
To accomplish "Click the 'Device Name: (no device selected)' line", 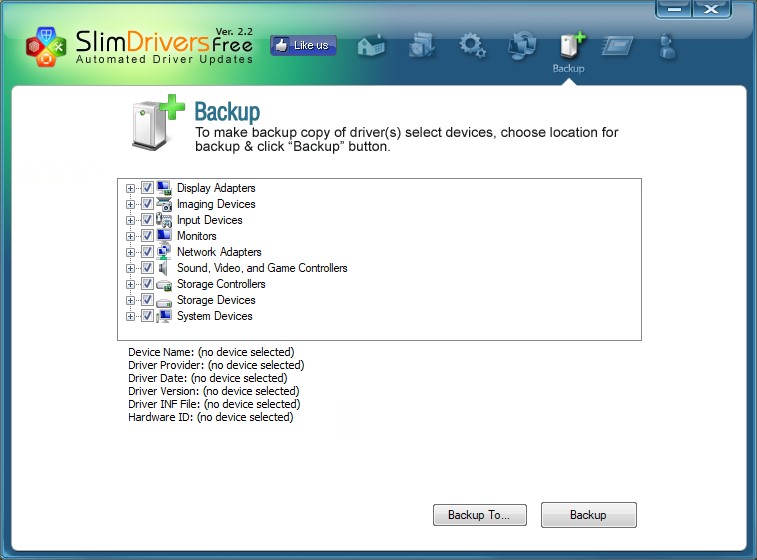I will click(211, 352).
